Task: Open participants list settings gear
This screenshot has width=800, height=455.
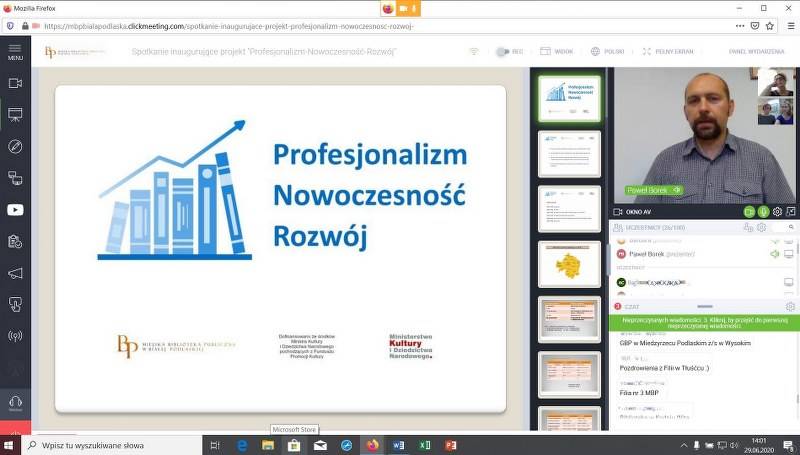Action: [x=761, y=228]
